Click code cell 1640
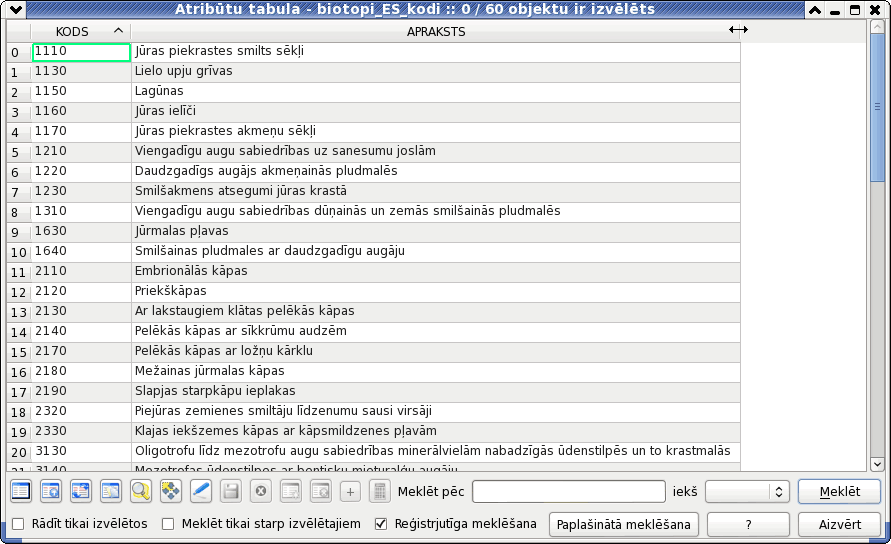The width and height of the screenshot is (891, 544). point(81,251)
